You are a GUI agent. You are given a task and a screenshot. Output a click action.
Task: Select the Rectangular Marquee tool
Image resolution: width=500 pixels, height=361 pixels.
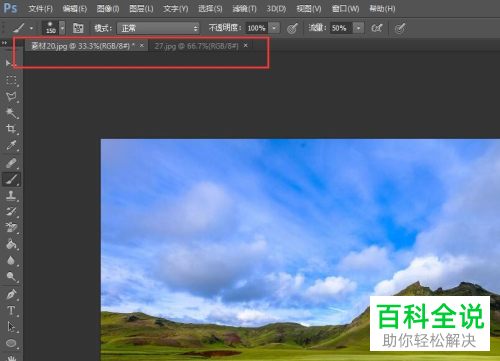[11, 80]
